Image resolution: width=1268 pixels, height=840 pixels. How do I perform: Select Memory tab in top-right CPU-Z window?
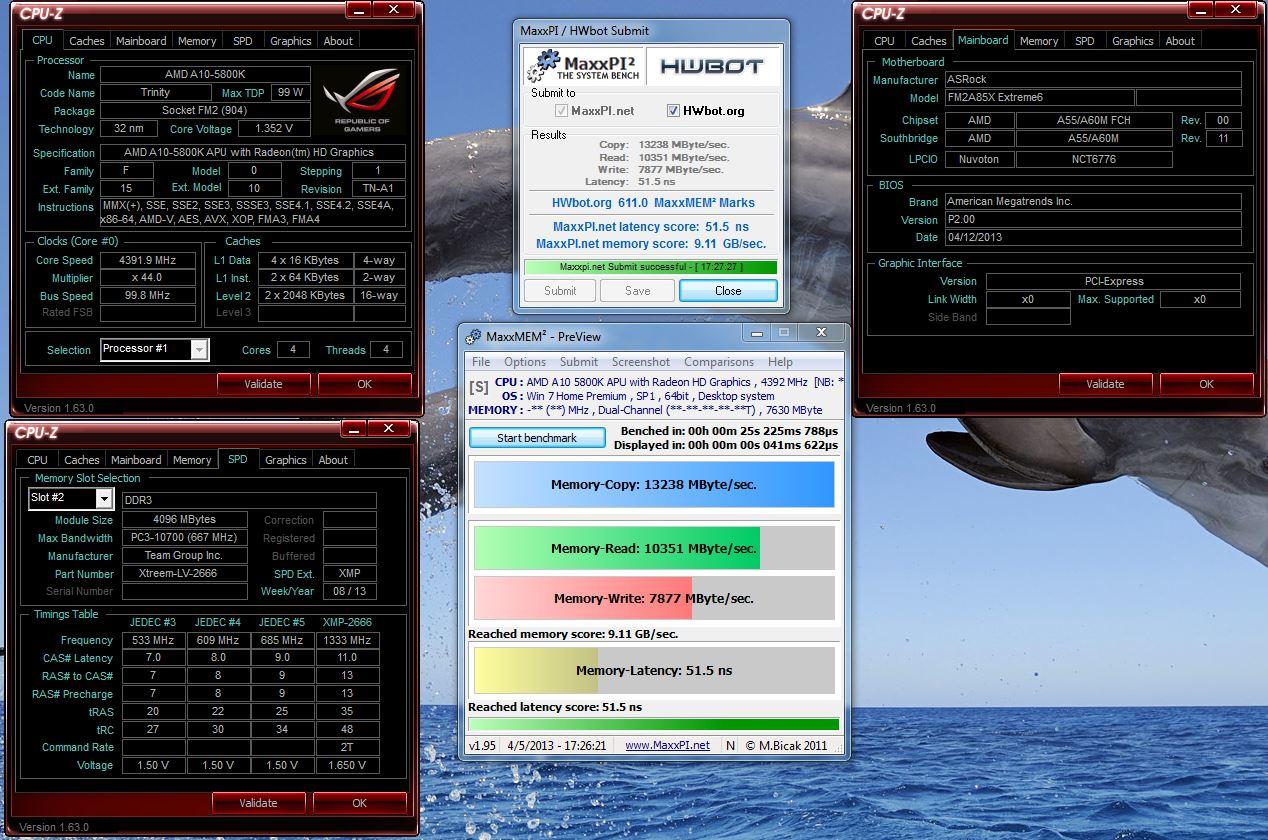(x=1039, y=41)
